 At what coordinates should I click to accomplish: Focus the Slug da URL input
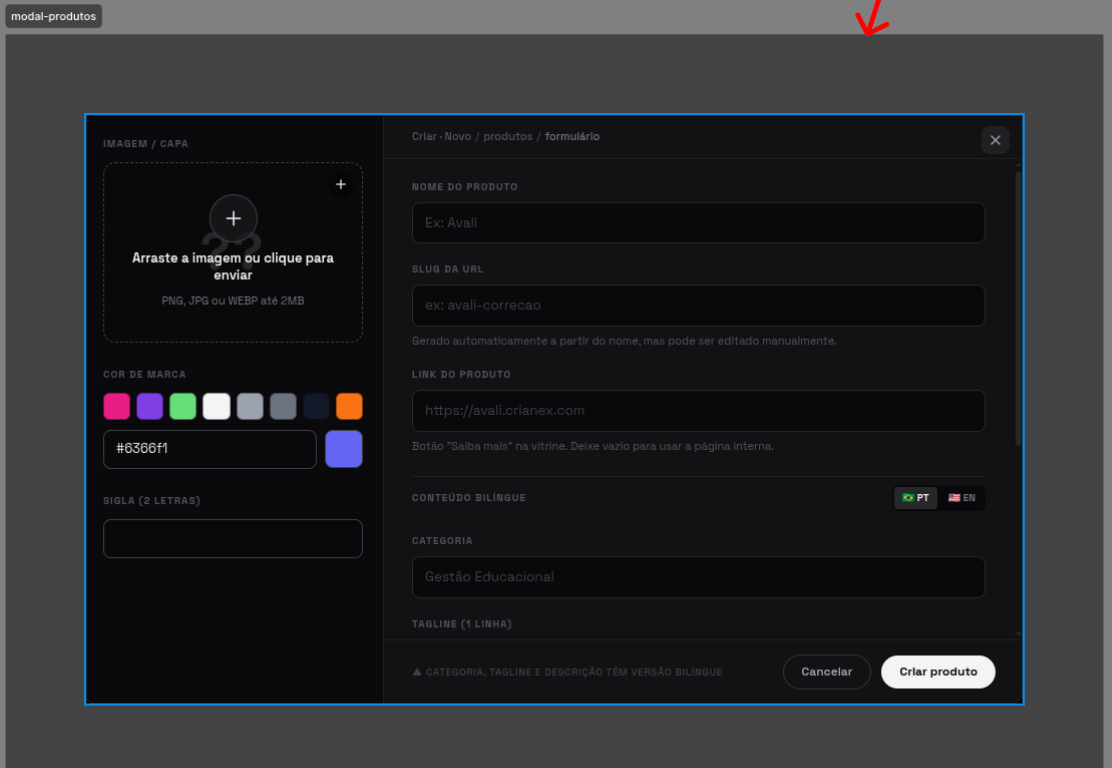(699, 306)
